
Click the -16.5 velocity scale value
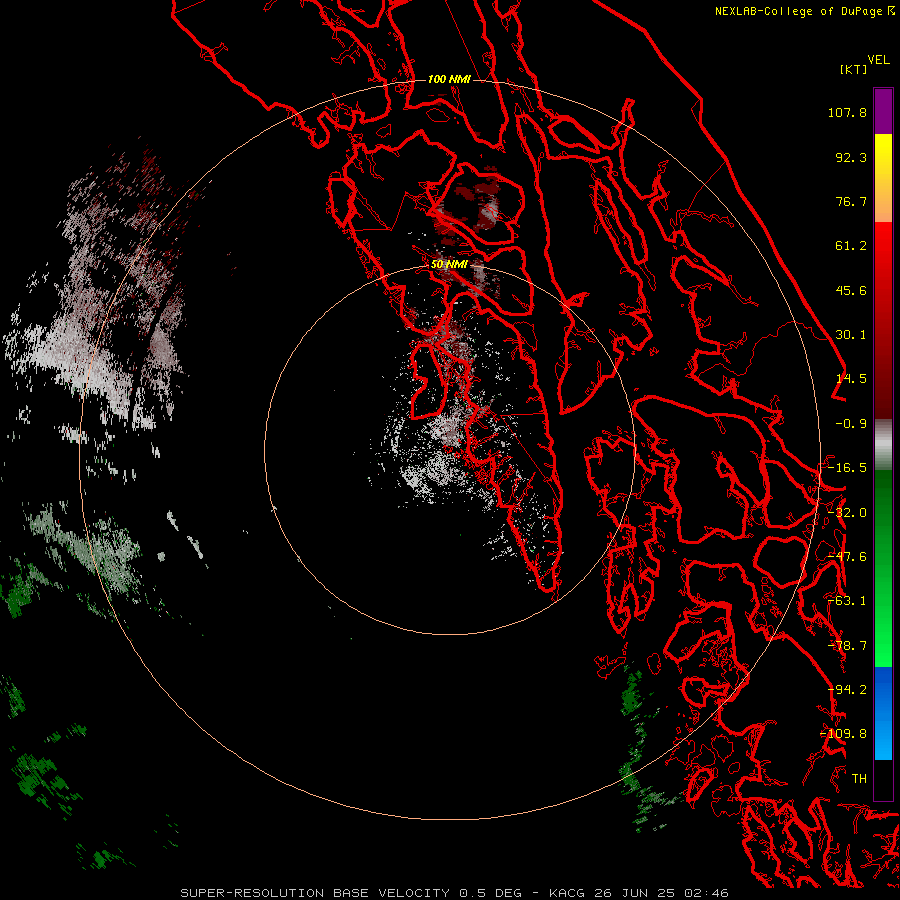click(x=847, y=468)
